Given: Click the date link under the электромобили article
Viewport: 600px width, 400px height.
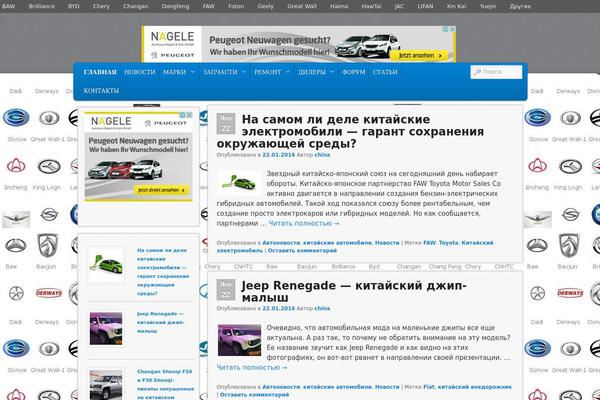Looking at the screenshot, I should click(x=279, y=155).
